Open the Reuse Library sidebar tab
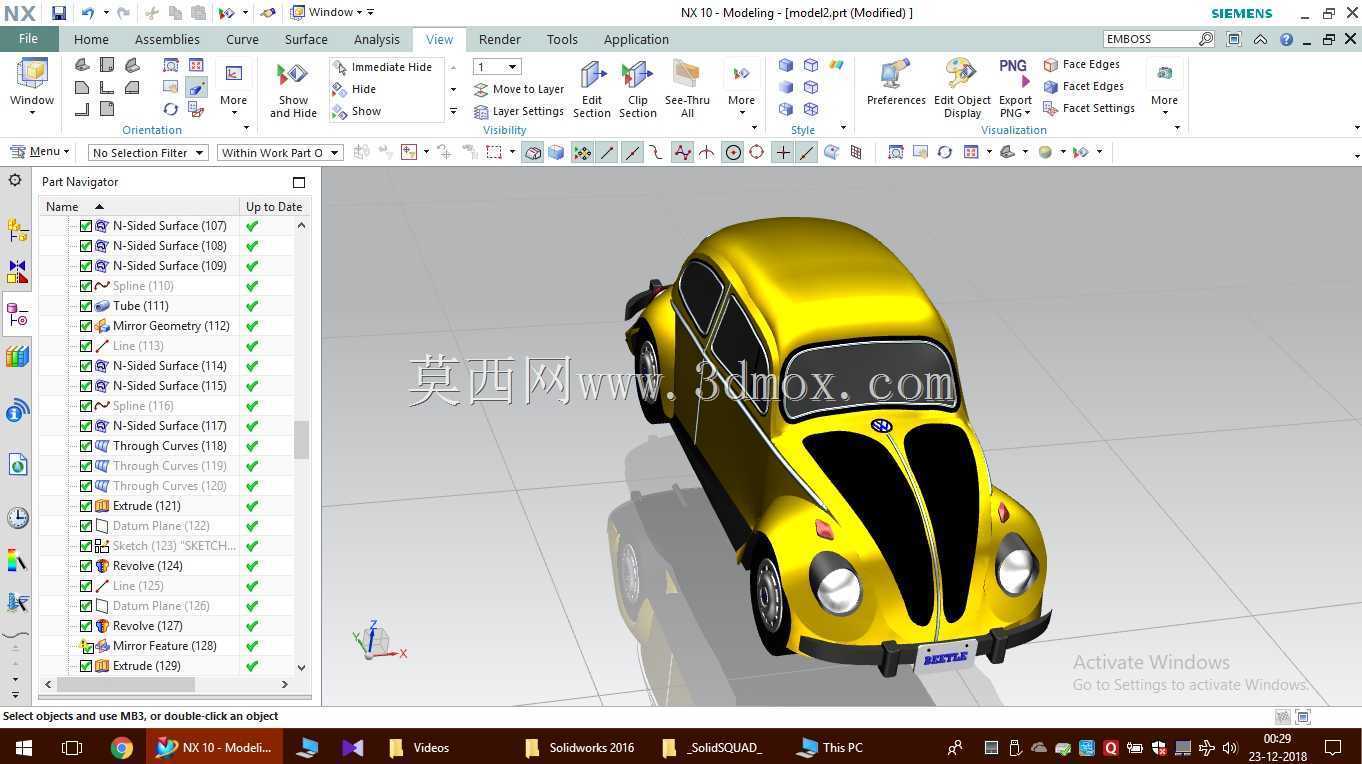 (17, 357)
